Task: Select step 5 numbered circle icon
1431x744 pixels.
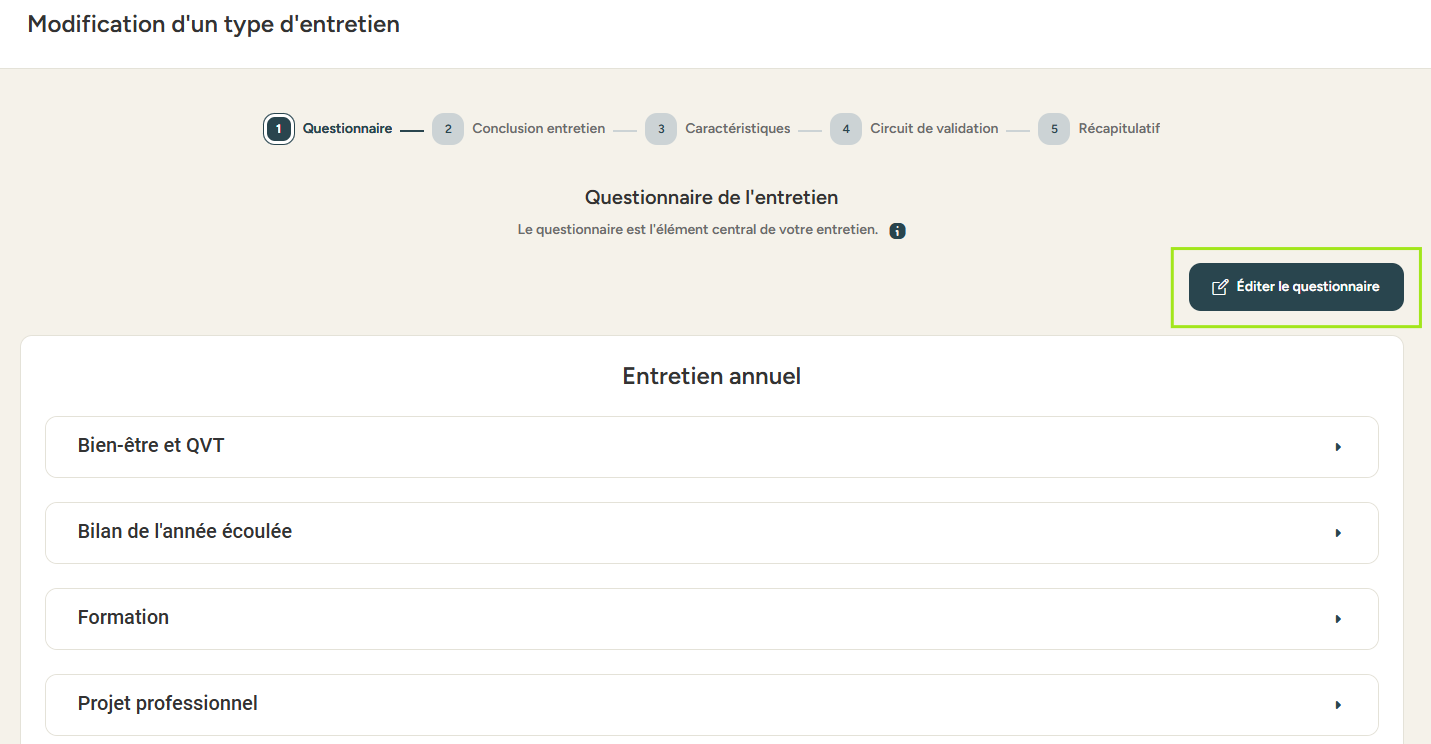Action: 1054,129
